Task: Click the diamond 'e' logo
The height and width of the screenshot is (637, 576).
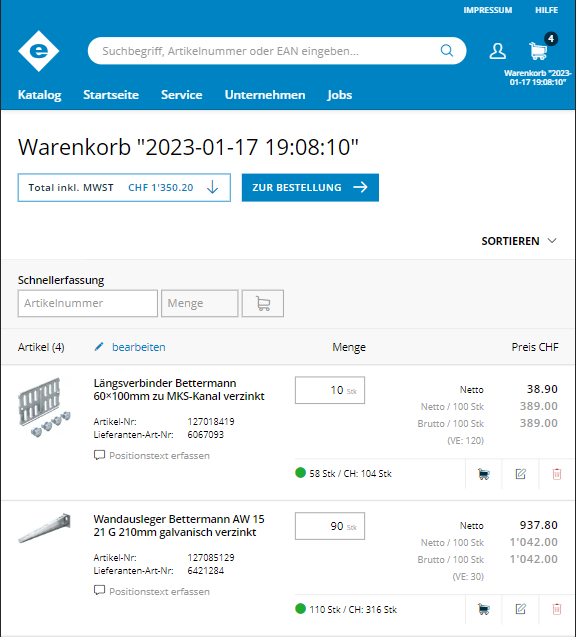Action: point(39,51)
